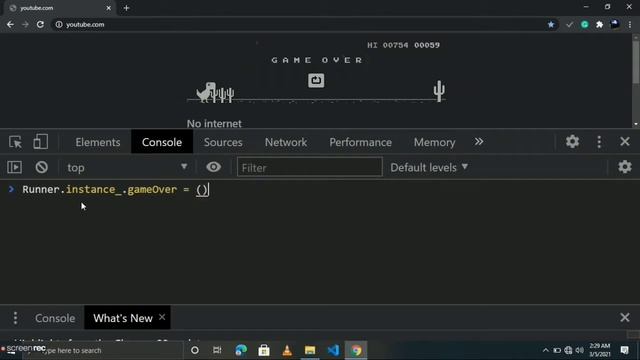Click the checkmark extension icon

pyautogui.click(x=569, y=24)
